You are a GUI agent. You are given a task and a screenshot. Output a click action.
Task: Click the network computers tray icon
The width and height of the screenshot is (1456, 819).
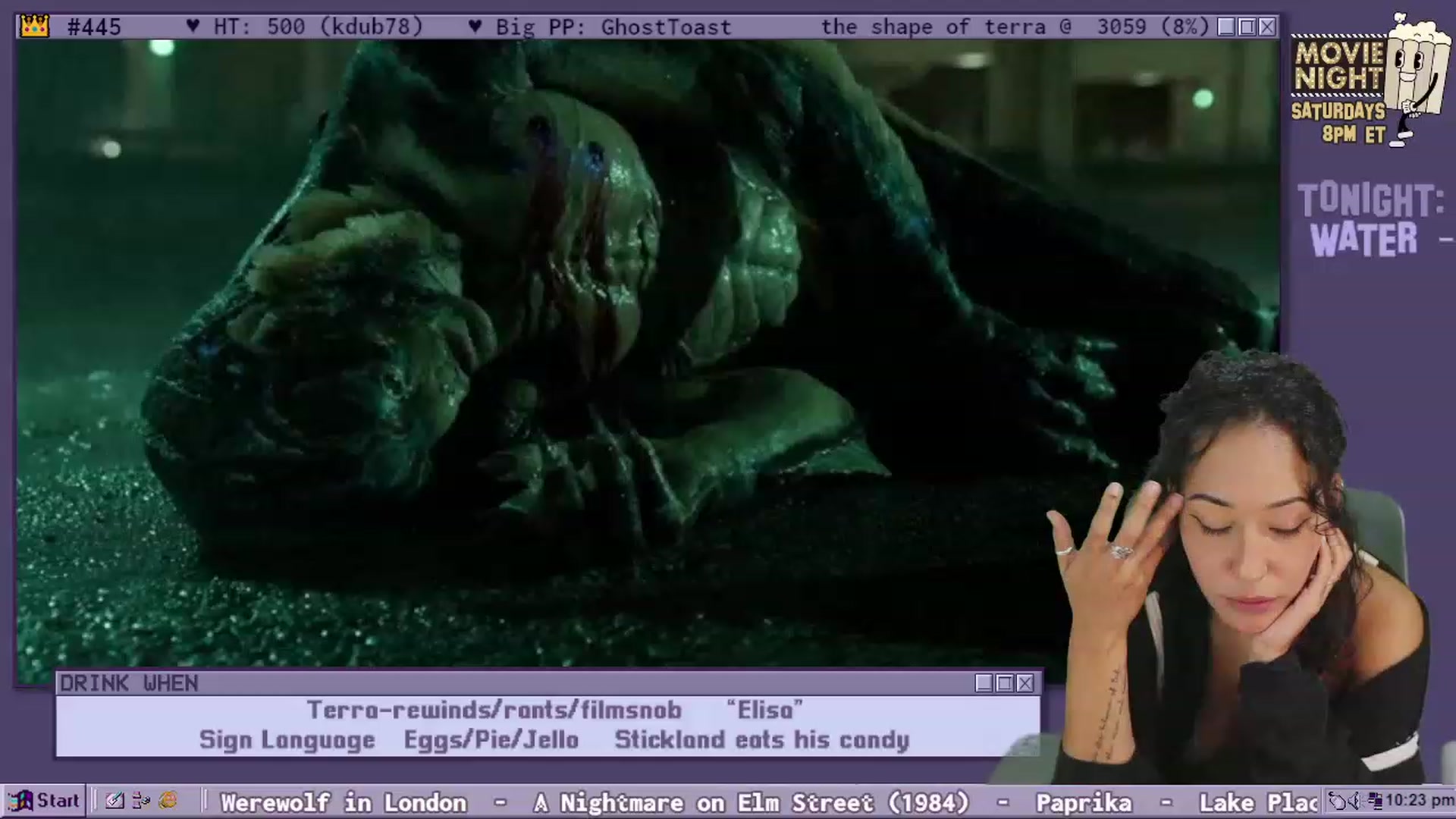(1374, 801)
